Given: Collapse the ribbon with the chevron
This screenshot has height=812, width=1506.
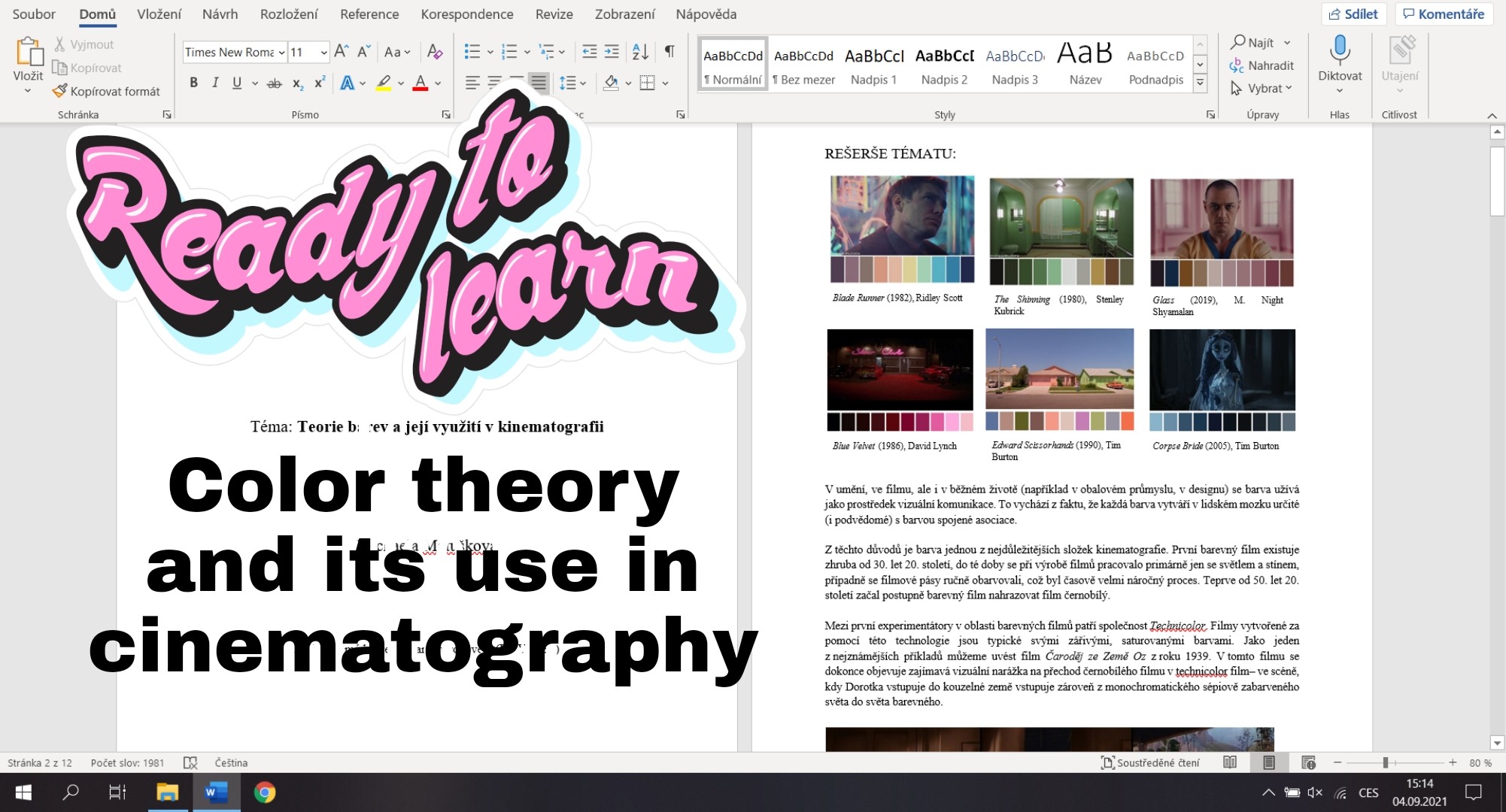Looking at the screenshot, I should 1492,115.
